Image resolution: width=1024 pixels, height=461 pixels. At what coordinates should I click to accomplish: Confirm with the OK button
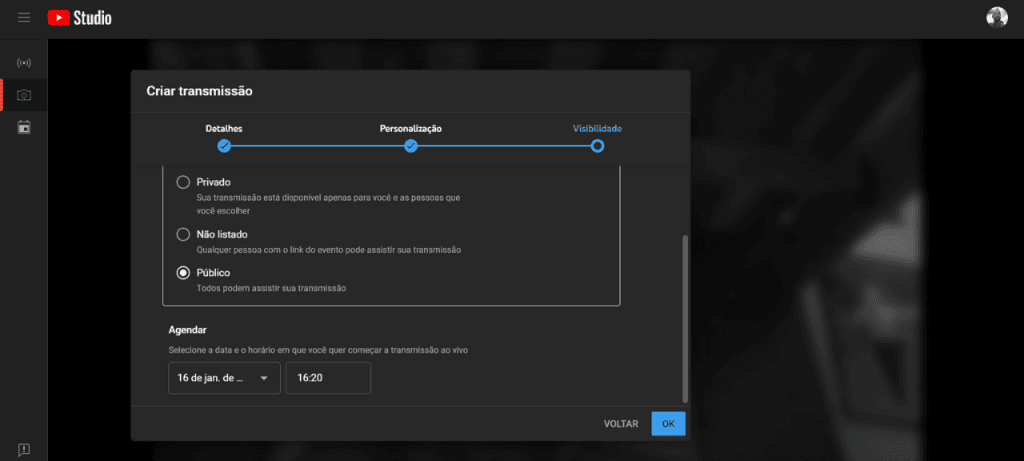click(x=668, y=424)
